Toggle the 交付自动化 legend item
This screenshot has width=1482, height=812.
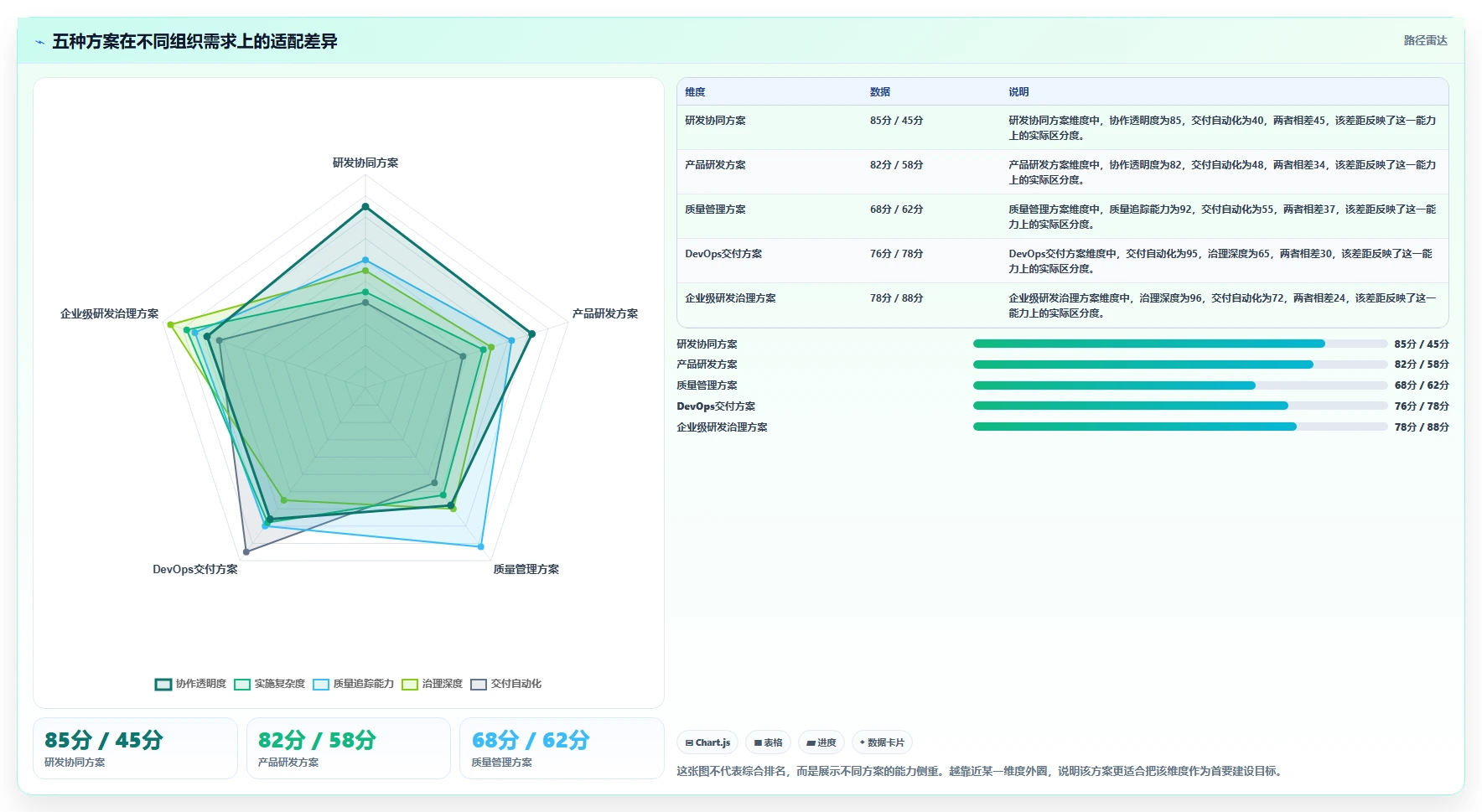coord(506,684)
